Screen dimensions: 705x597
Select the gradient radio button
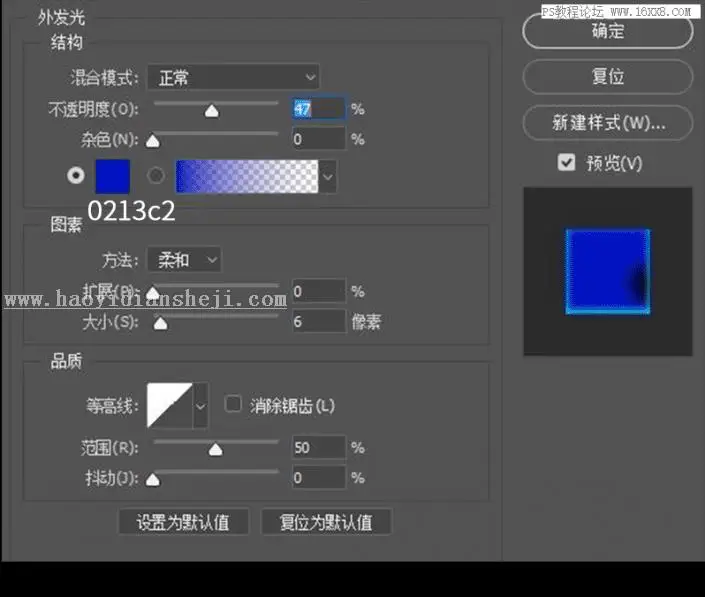(156, 175)
